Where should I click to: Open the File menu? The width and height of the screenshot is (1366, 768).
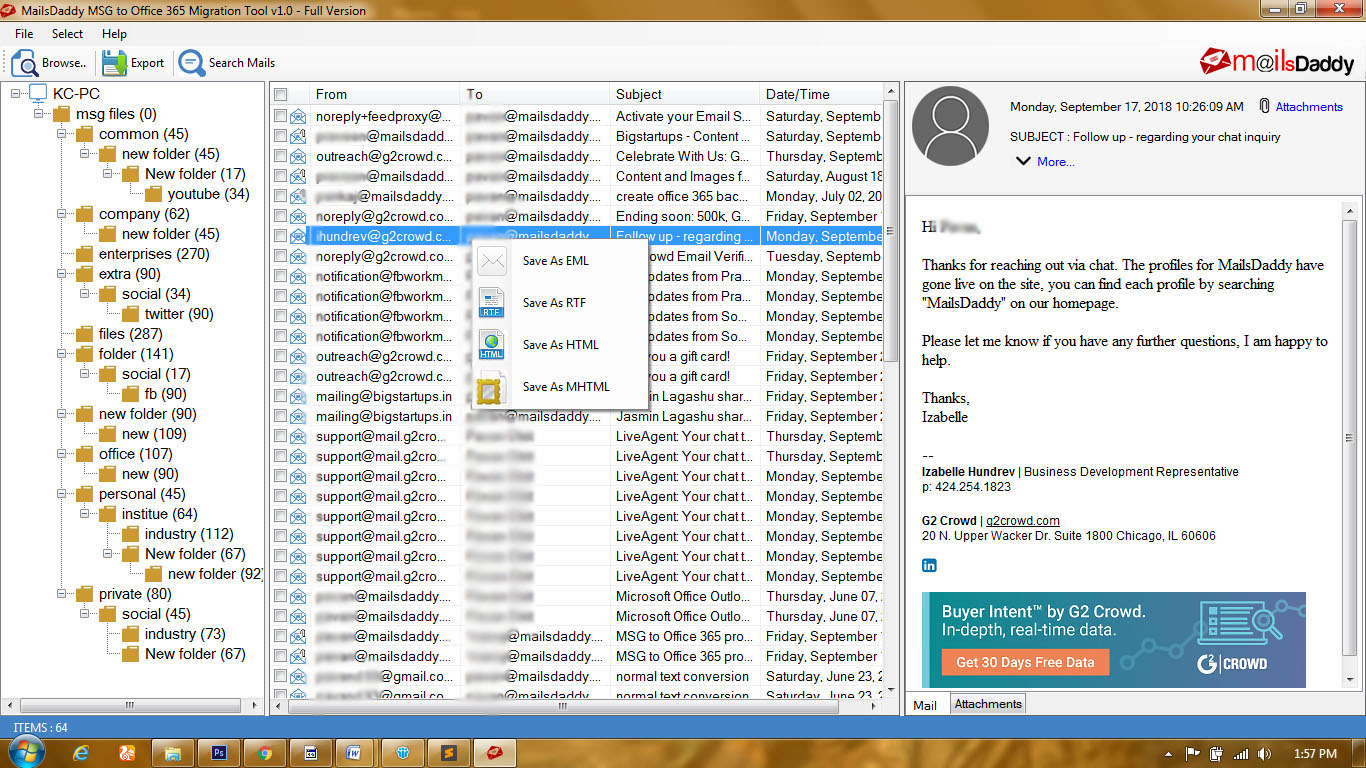(x=24, y=34)
